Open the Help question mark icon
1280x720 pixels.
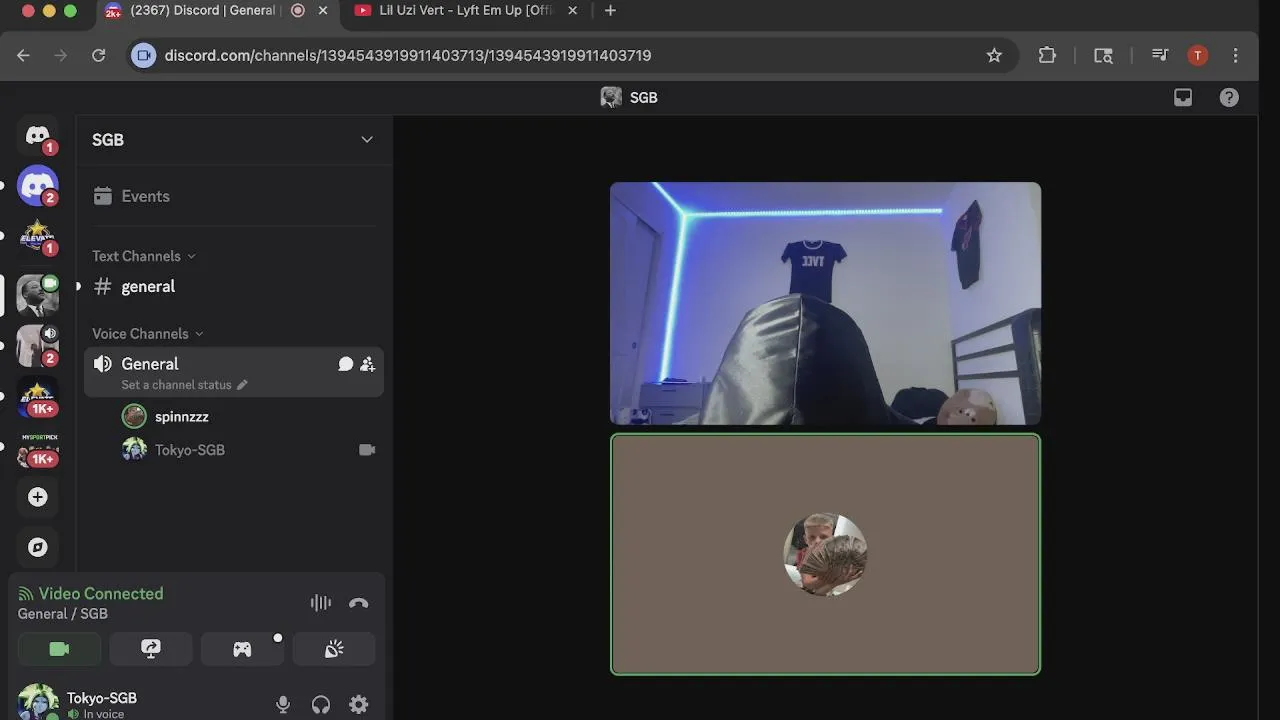tap(1229, 97)
